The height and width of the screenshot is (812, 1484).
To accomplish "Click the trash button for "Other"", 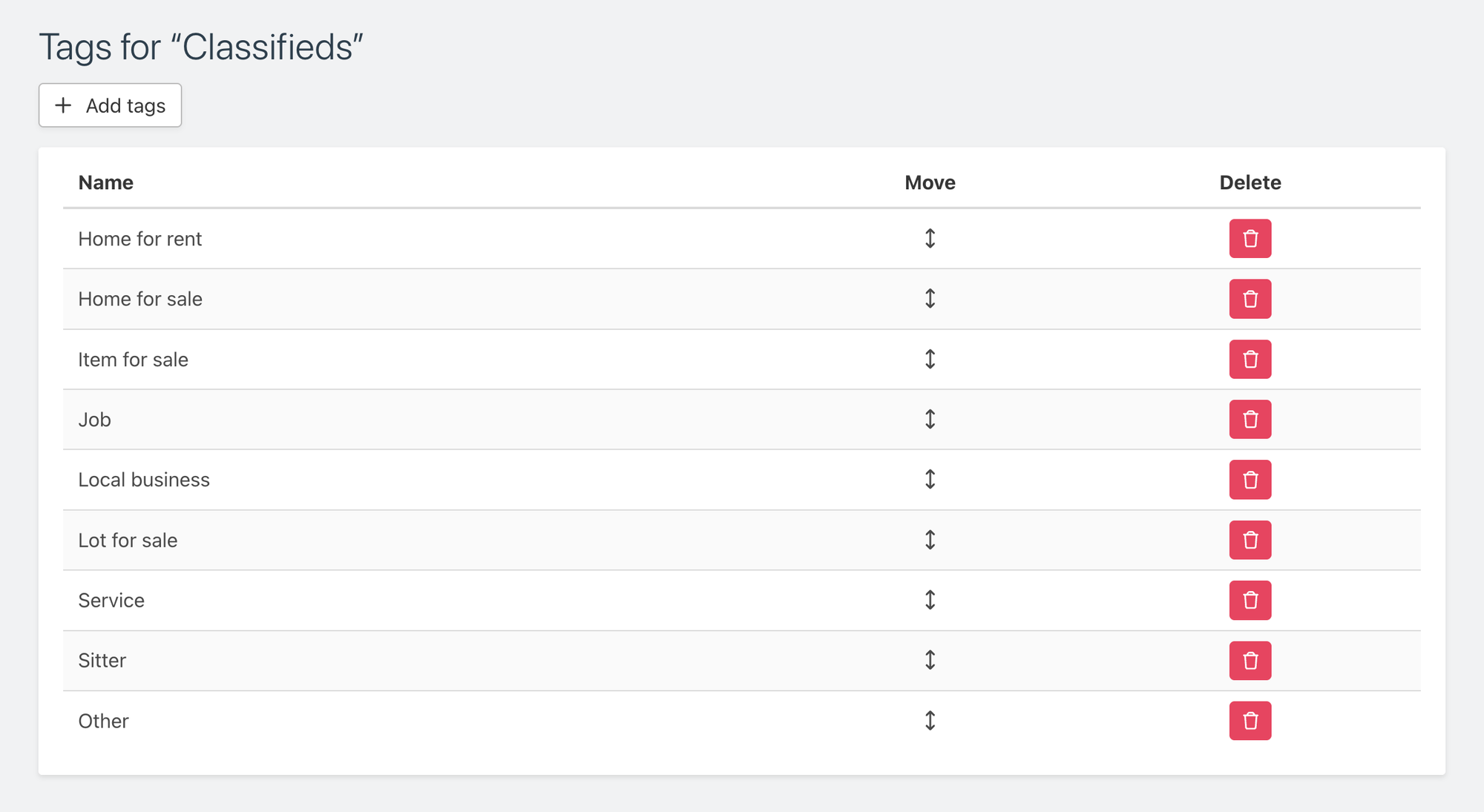I will (1250, 721).
